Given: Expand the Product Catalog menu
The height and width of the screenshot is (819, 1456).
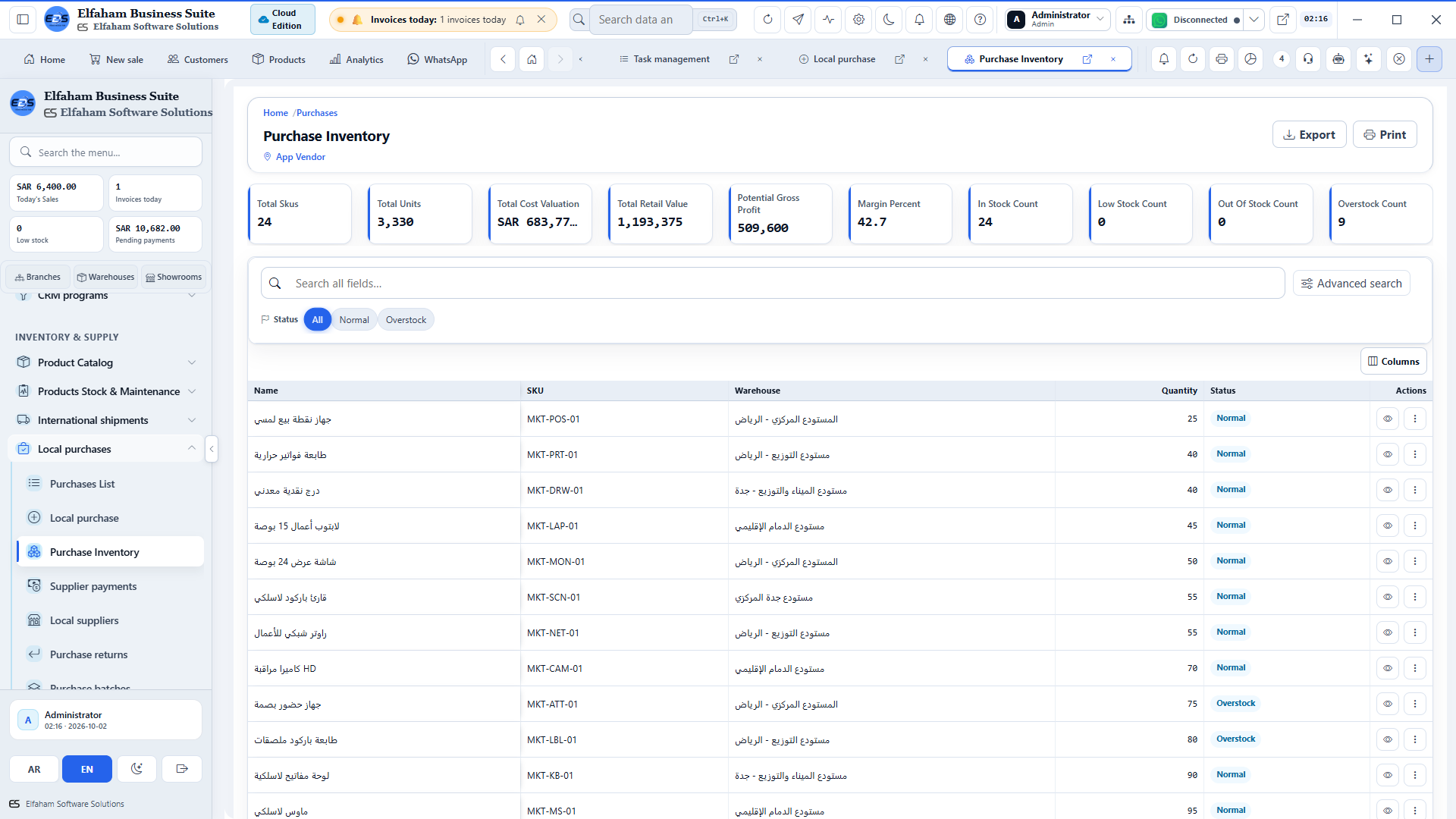Looking at the screenshot, I should tap(106, 362).
